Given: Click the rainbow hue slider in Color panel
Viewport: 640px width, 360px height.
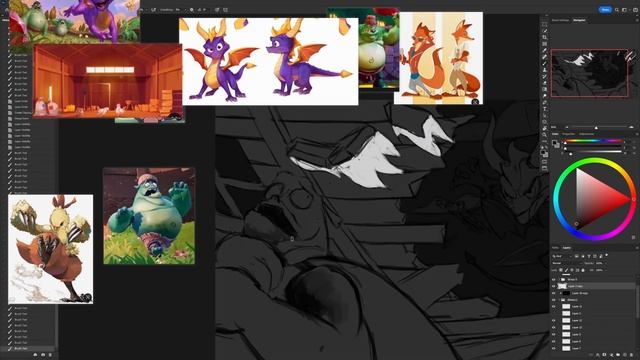Looking at the screenshot, I should click(x=593, y=141).
